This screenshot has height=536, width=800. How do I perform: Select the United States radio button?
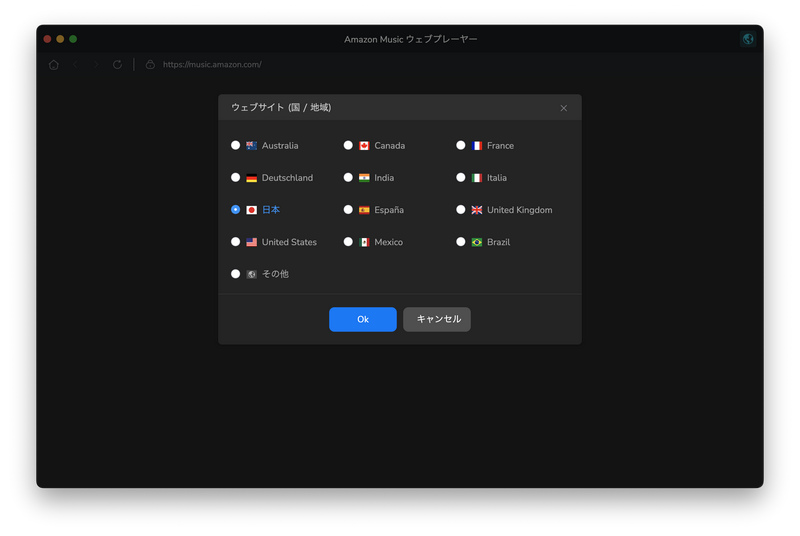235,242
